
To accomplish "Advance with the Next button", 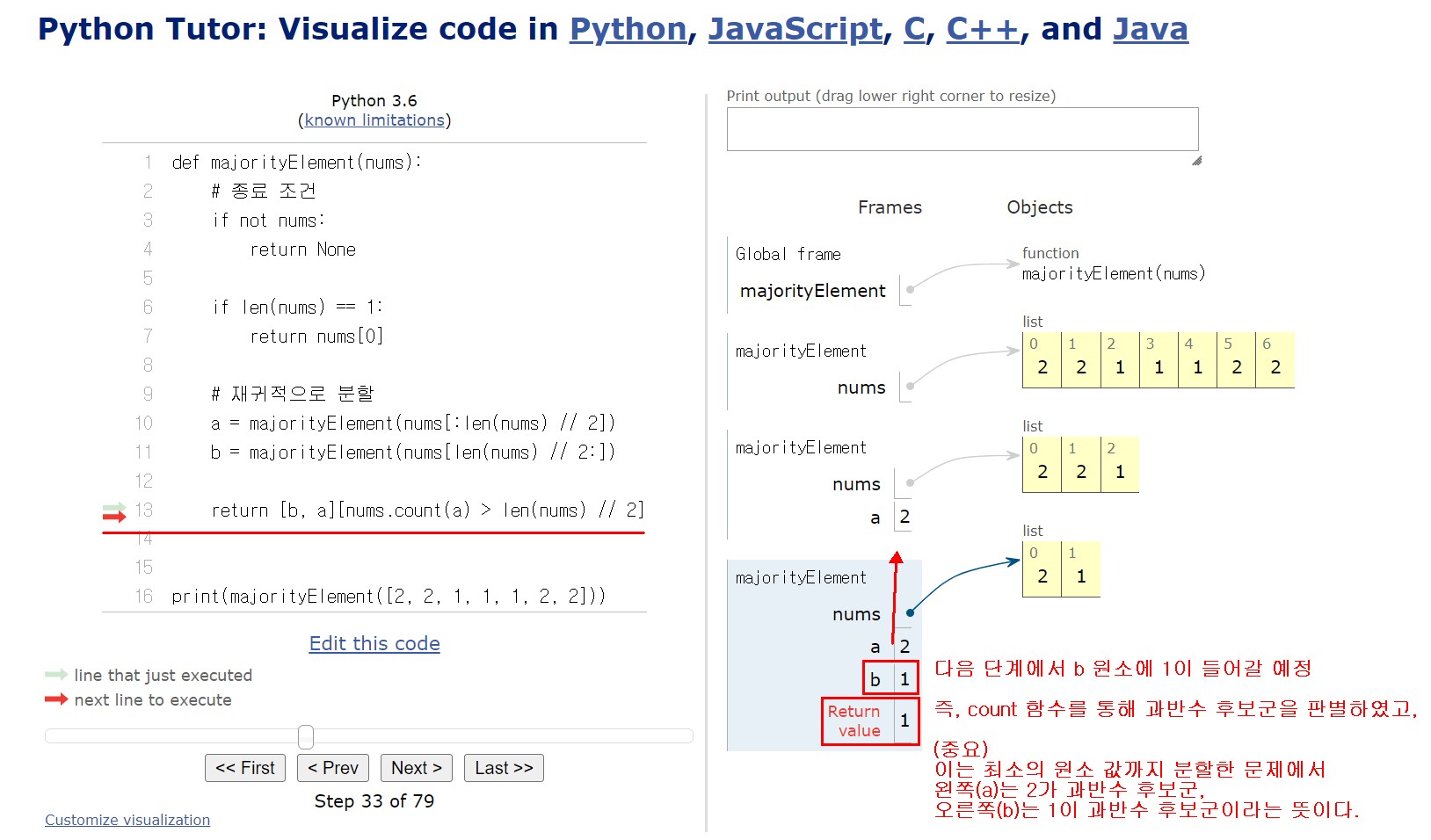I will click(417, 768).
